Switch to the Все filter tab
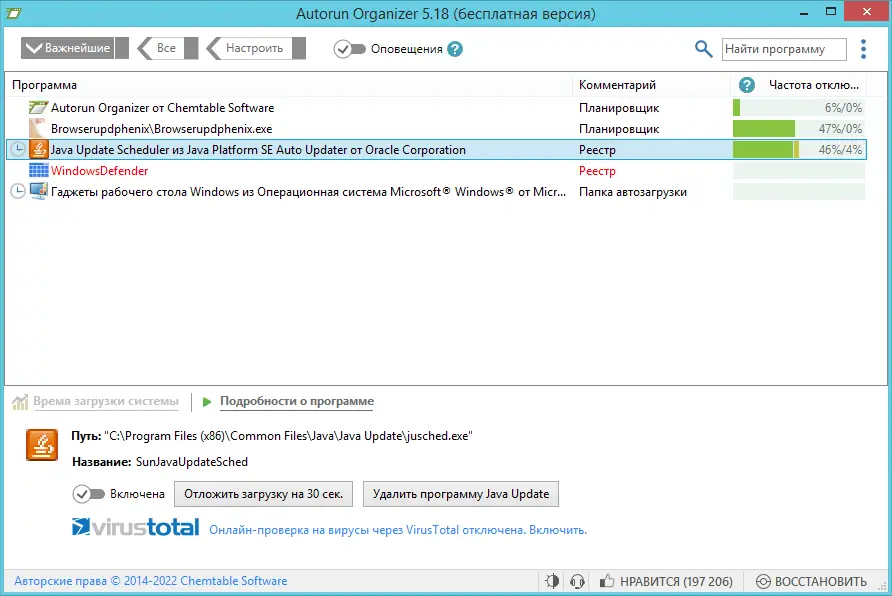Screen dimensions: 892x596 pyautogui.click(x=167, y=48)
